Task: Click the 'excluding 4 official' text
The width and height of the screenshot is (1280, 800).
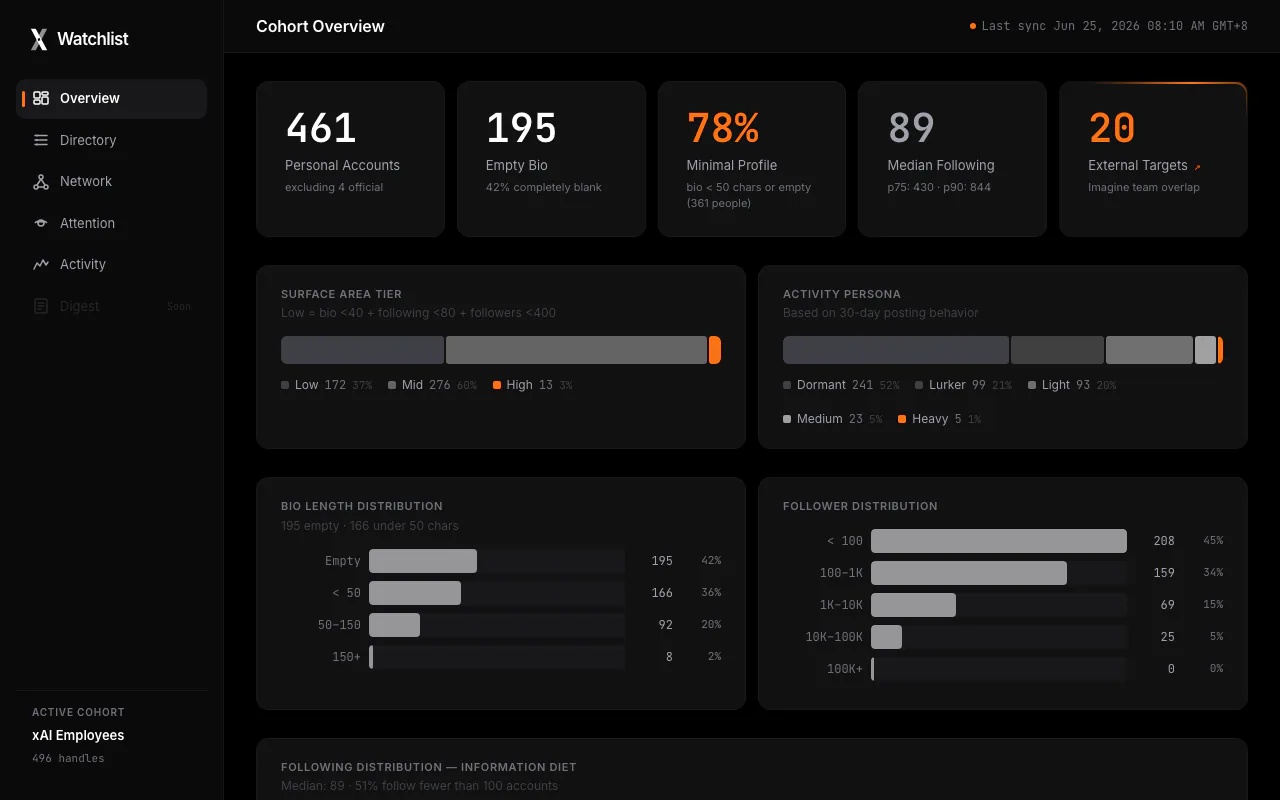Action: [334, 187]
